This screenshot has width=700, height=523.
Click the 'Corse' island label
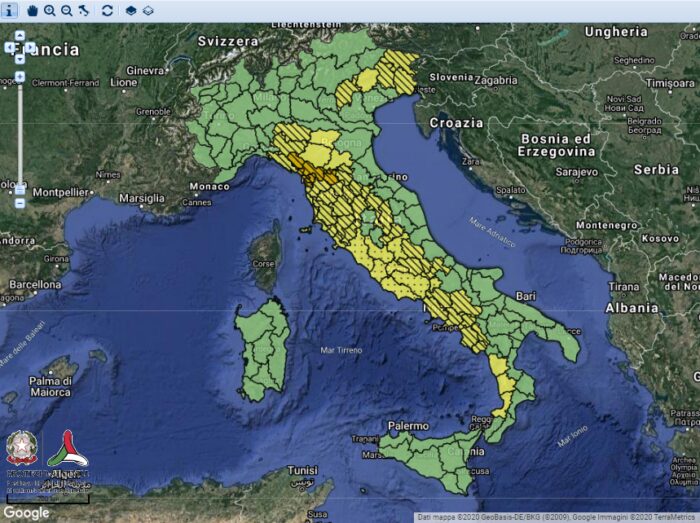coord(263,264)
